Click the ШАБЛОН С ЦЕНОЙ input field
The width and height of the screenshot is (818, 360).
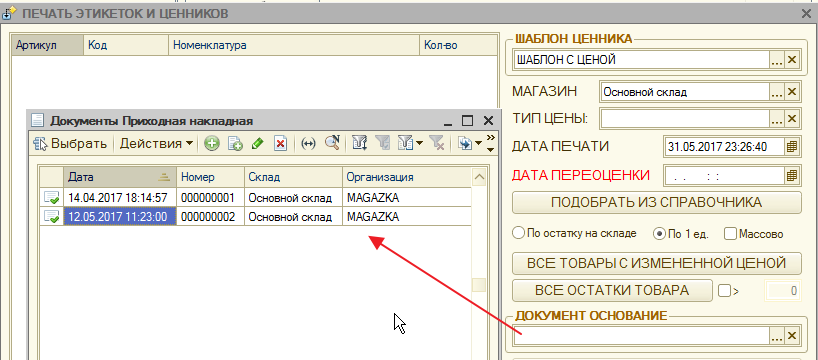click(641, 60)
